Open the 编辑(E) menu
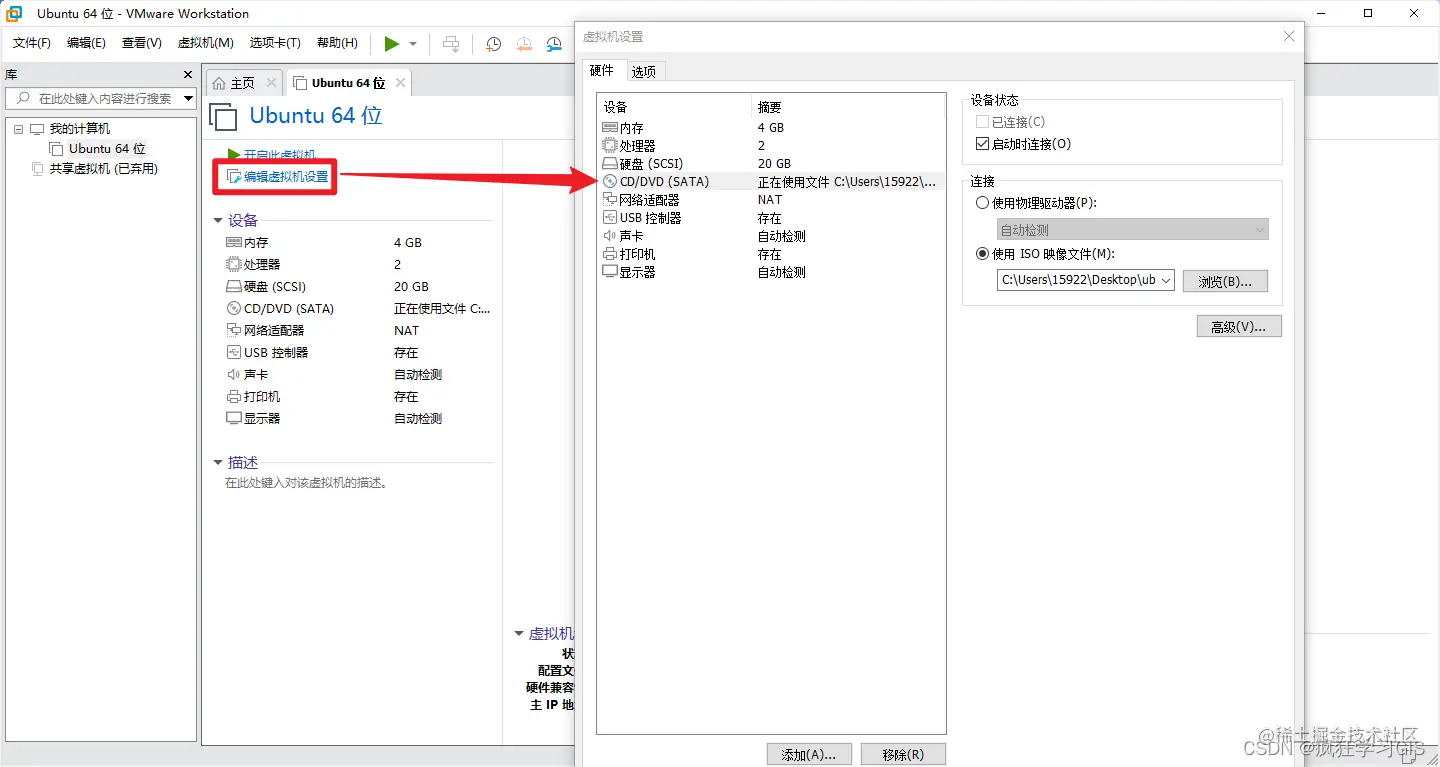The image size is (1440, 767). click(86, 43)
